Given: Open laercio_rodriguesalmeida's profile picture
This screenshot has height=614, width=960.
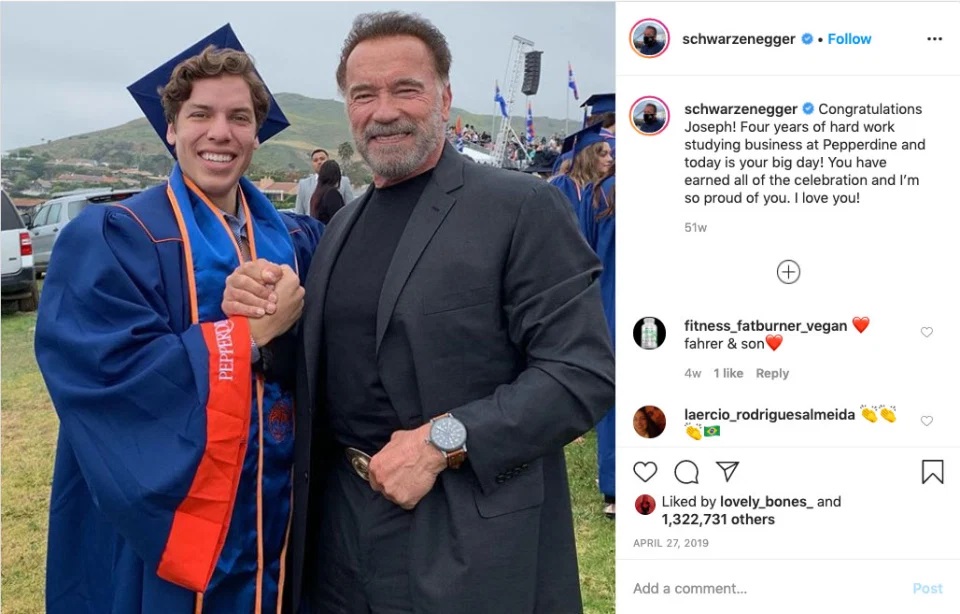Looking at the screenshot, I should pos(649,422).
